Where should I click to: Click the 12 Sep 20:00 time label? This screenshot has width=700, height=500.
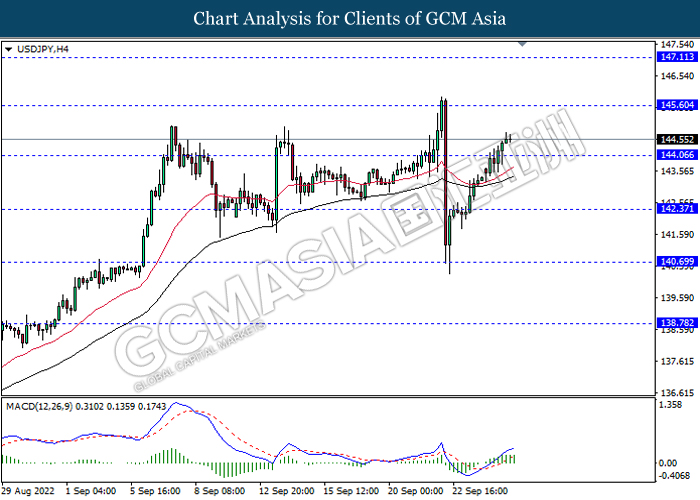click(285, 491)
